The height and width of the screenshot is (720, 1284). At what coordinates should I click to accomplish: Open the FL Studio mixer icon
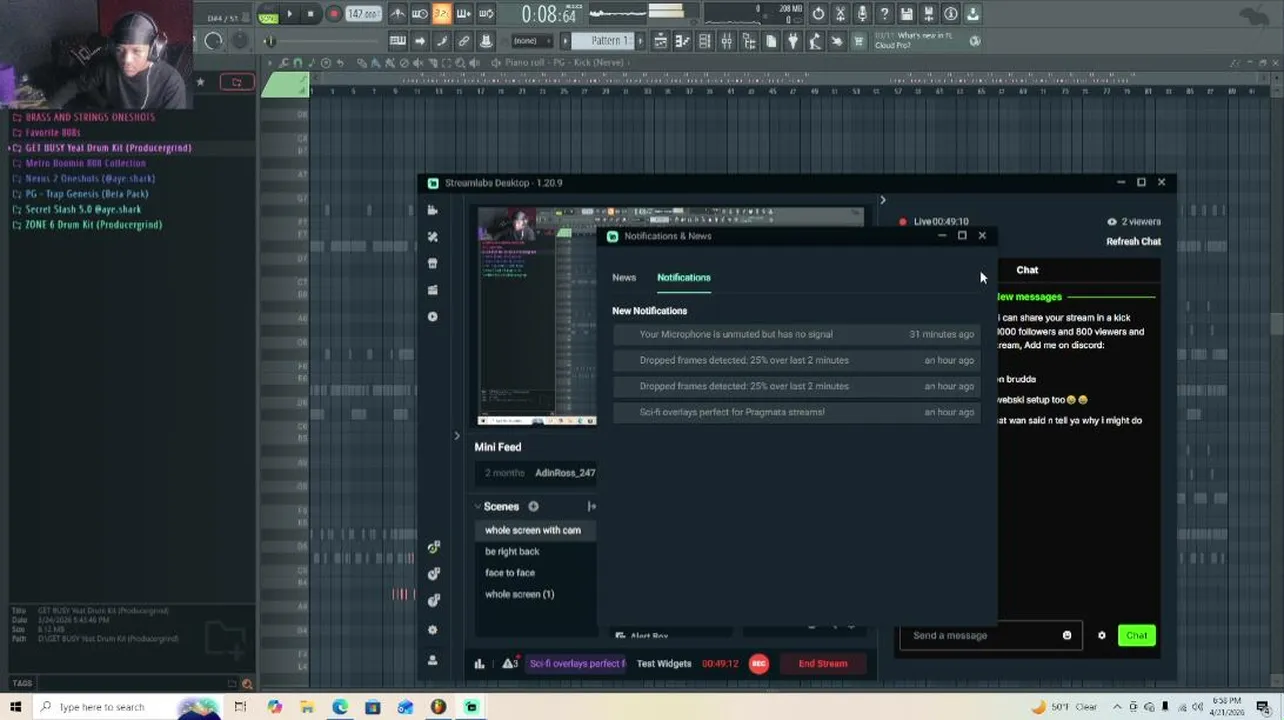[x=727, y=41]
